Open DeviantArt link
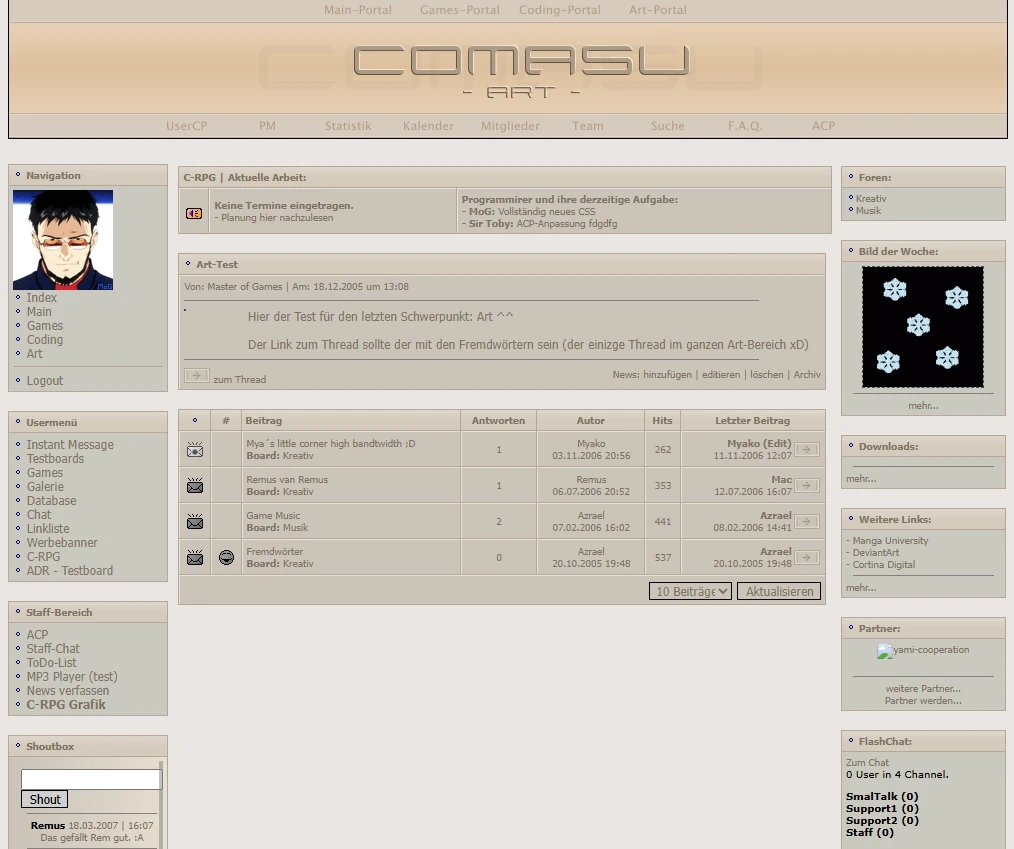 [876, 553]
